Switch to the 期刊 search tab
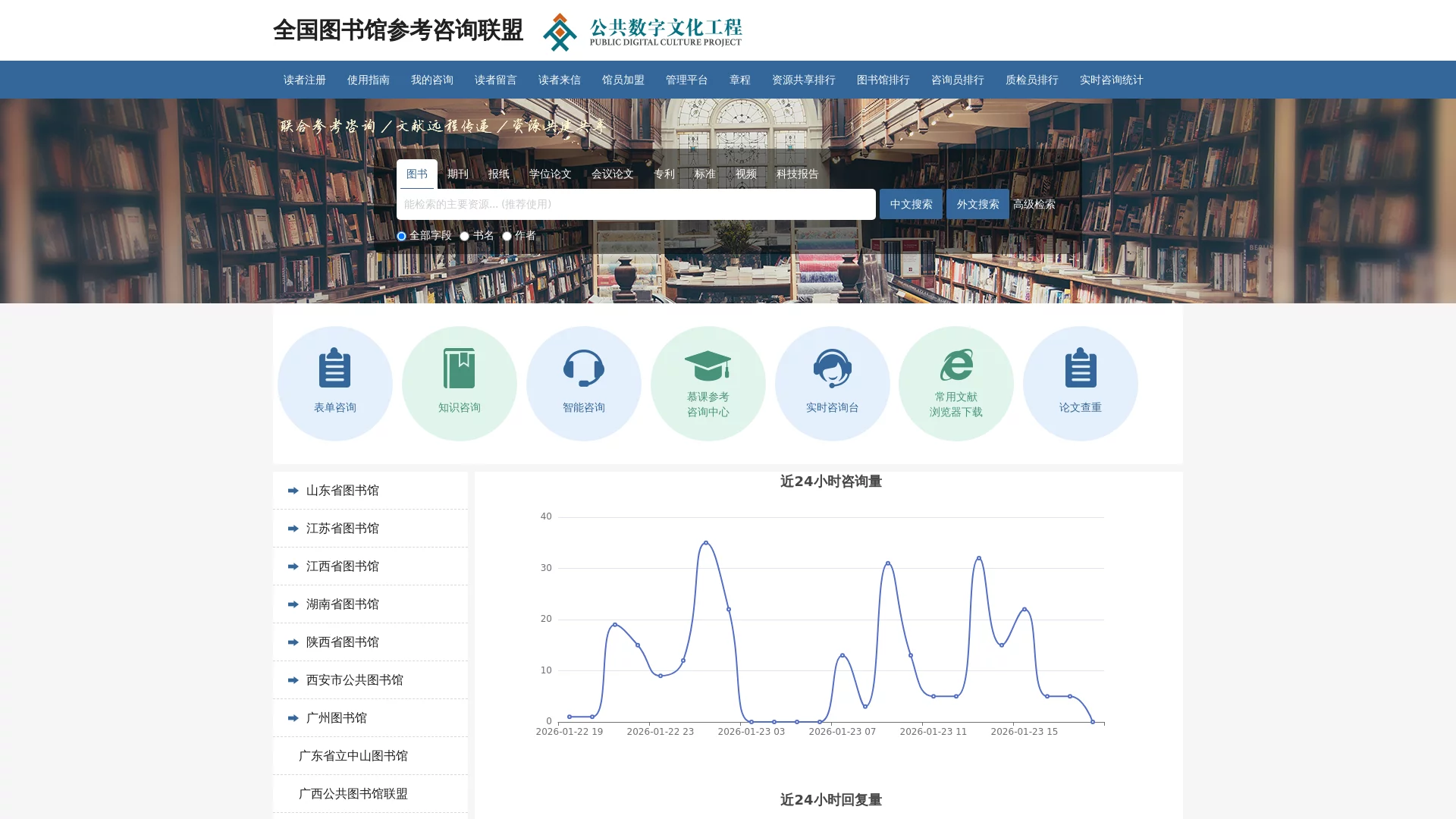1456x819 pixels. tap(457, 174)
